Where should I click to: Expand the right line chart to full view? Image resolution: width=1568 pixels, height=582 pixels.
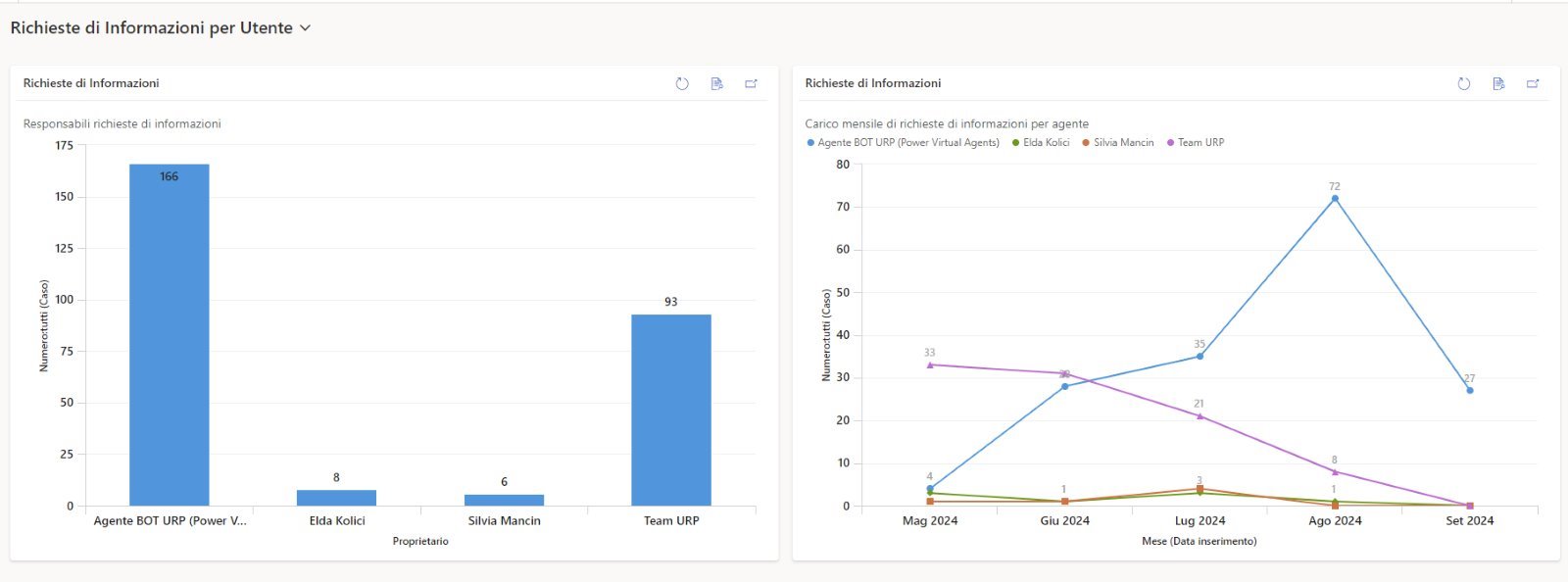tap(1533, 84)
